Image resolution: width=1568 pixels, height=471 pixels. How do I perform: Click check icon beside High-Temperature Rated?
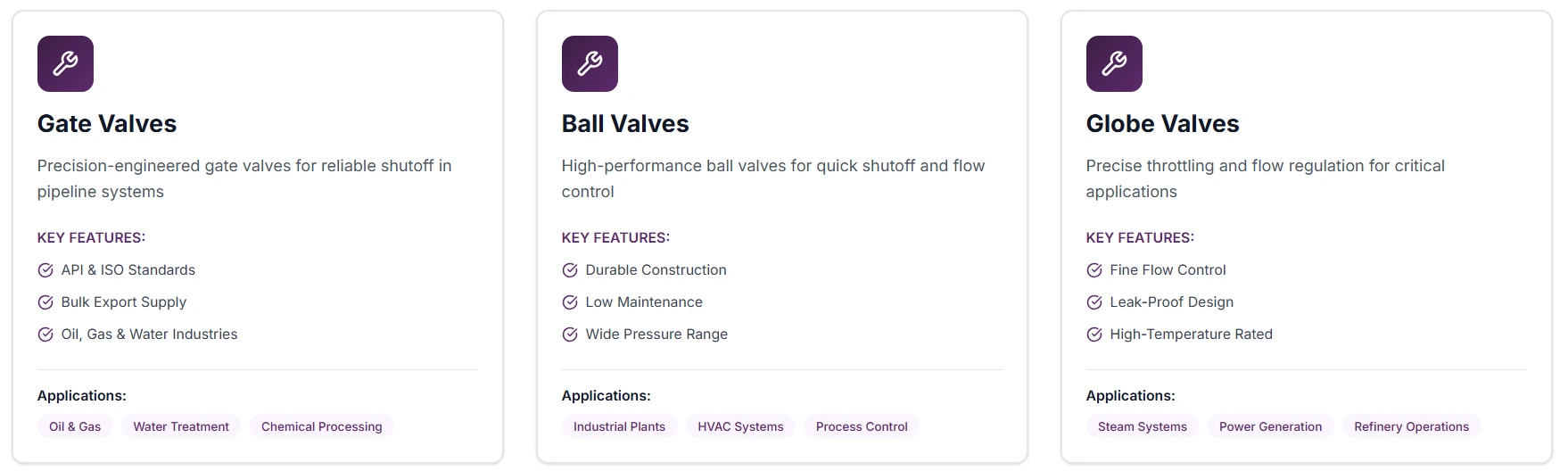1094,335
